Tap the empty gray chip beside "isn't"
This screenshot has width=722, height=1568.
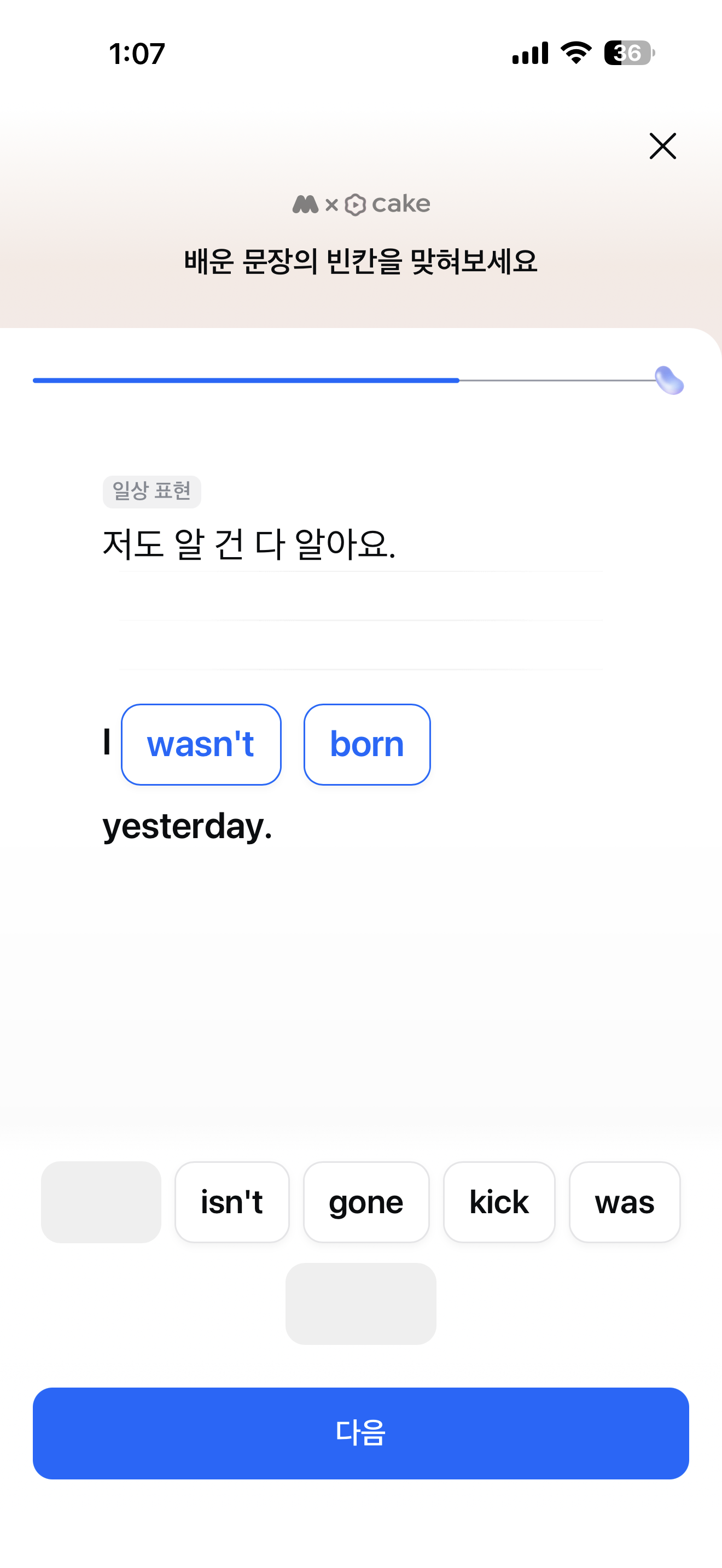(x=101, y=1202)
